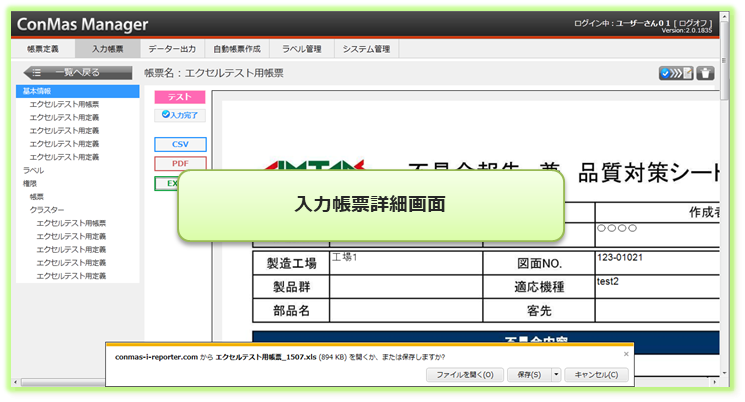Click the pink テスト label tag
This screenshot has width=745, height=402.
click(180, 97)
